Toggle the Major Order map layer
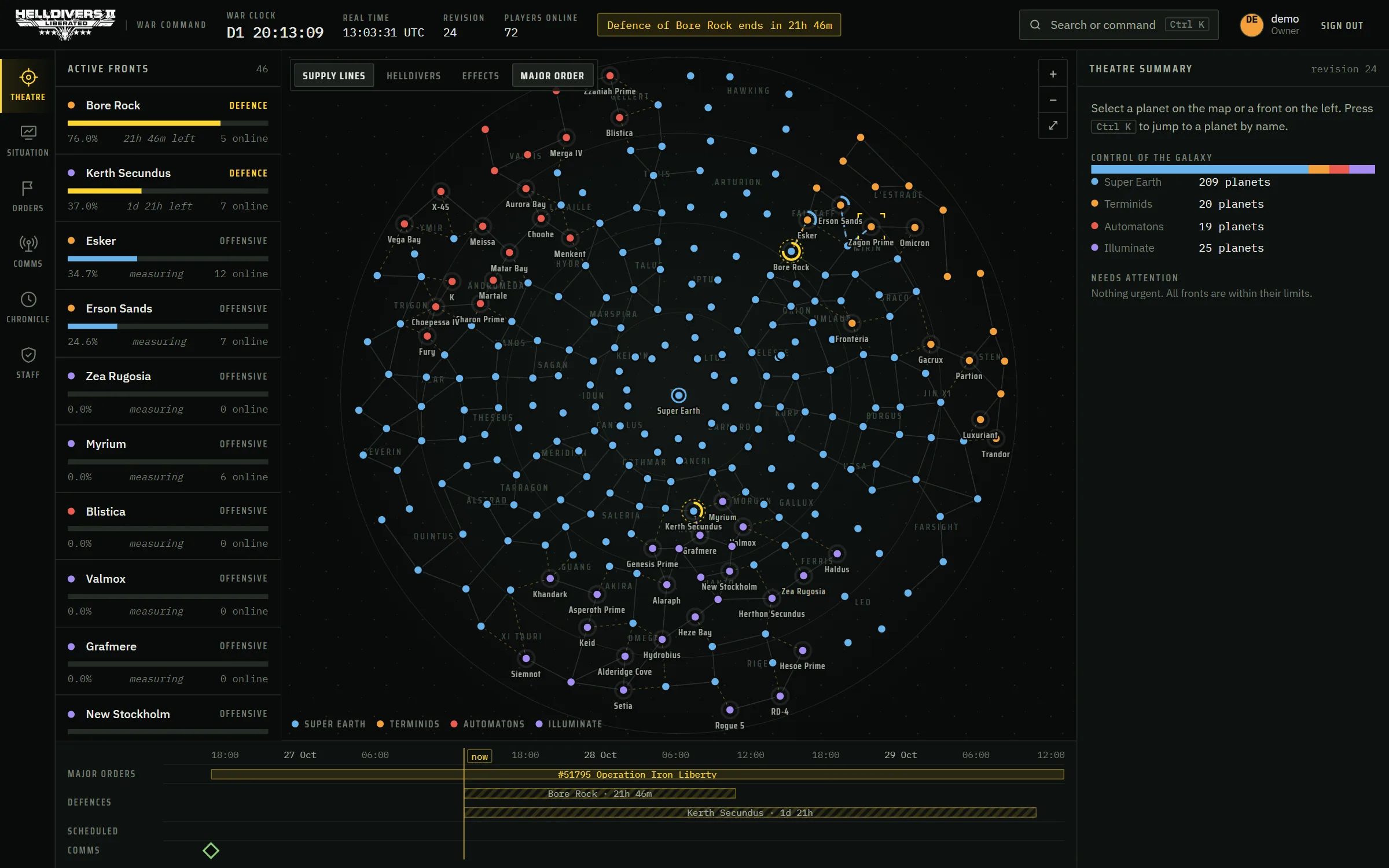 [552, 76]
